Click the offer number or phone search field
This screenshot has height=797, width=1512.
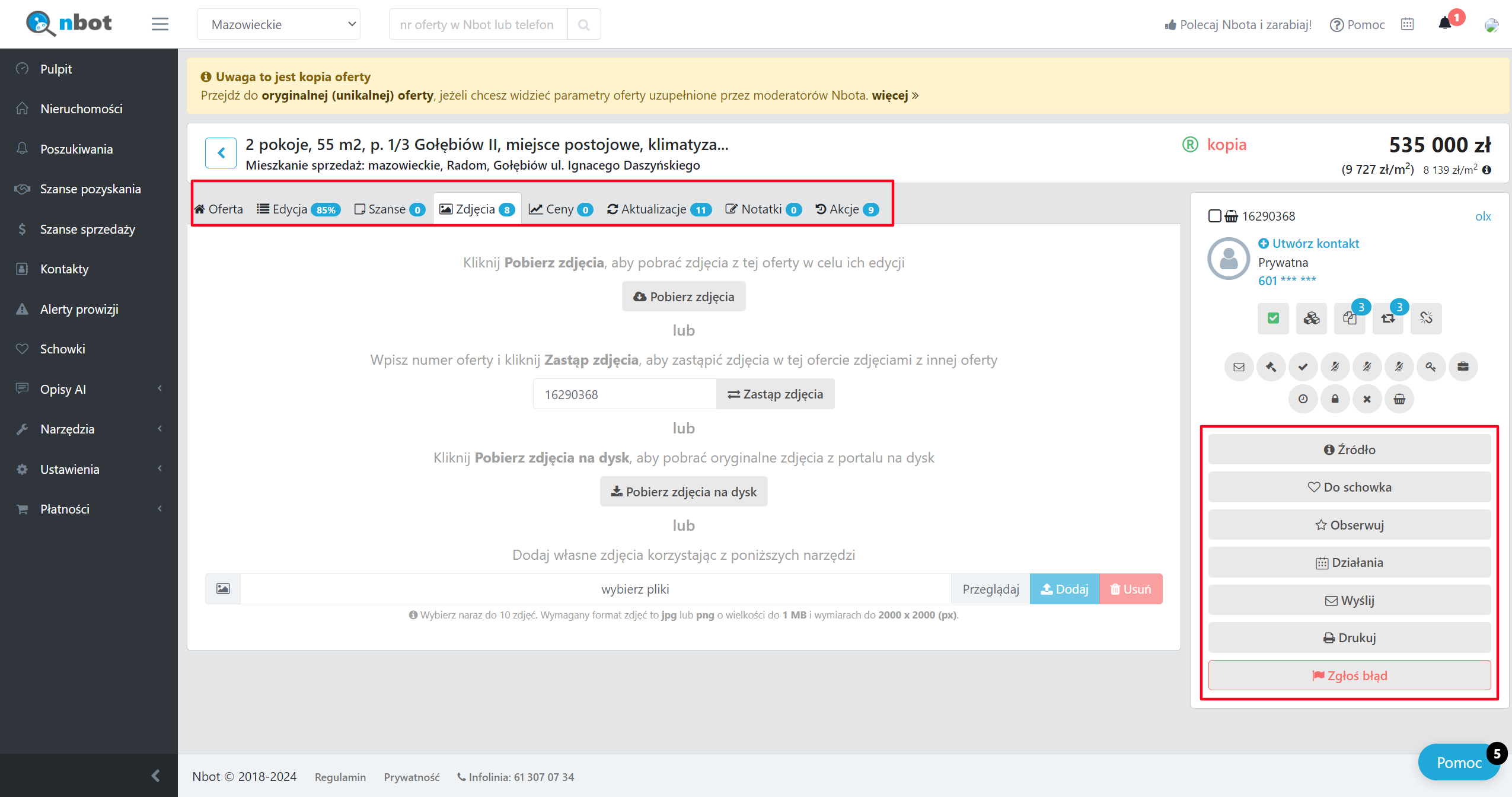coord(478,24)
